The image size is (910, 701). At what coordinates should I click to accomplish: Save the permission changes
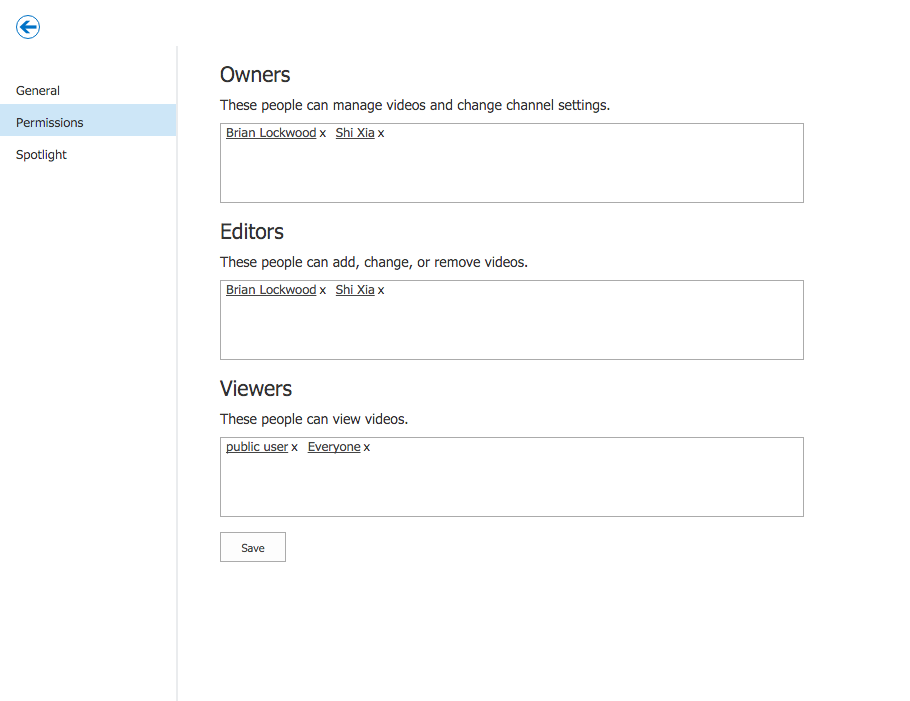coord(252,547)
